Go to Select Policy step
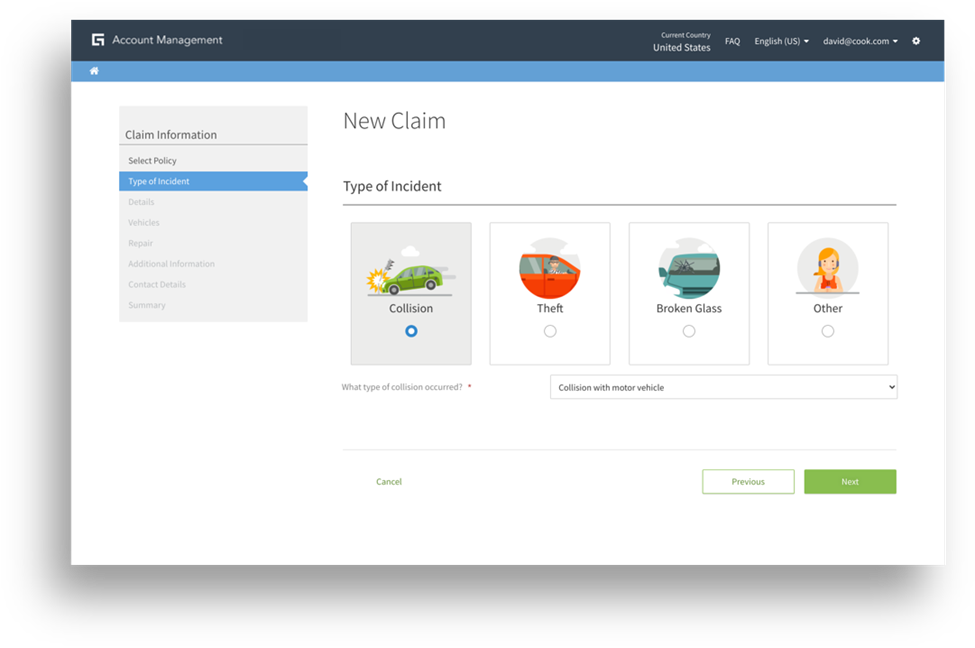Viewport: 975px width, 648px height. (152, 161)
